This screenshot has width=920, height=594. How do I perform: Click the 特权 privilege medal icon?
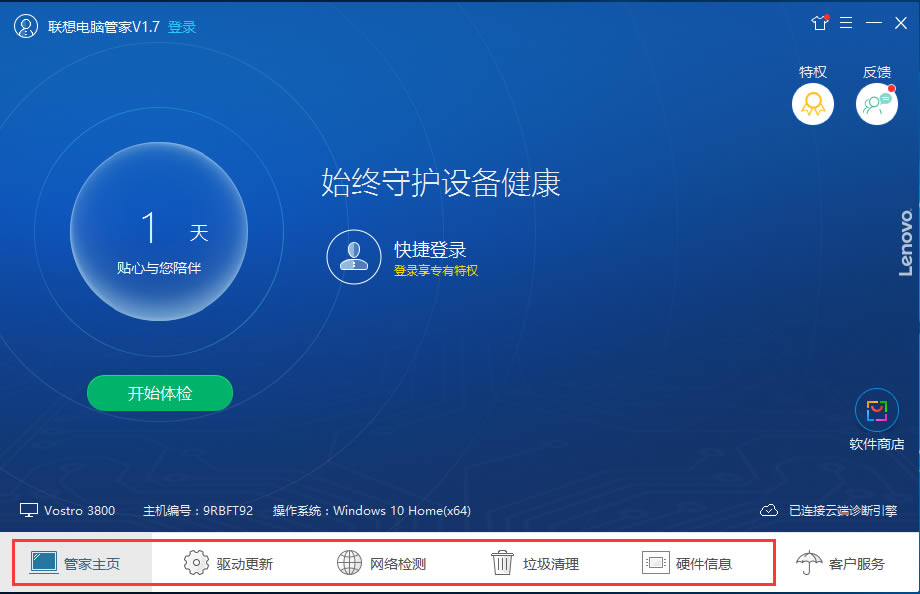click(x=813, y=104)
